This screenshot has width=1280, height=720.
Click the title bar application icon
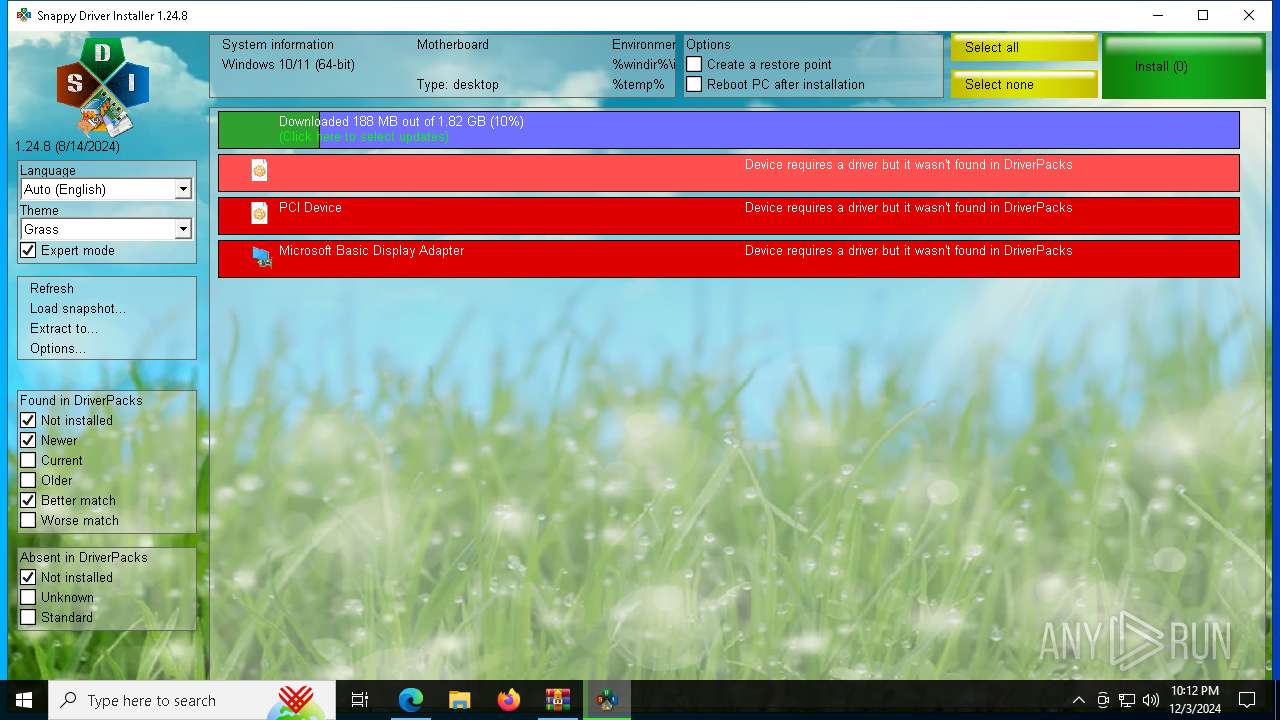point(24,15)
